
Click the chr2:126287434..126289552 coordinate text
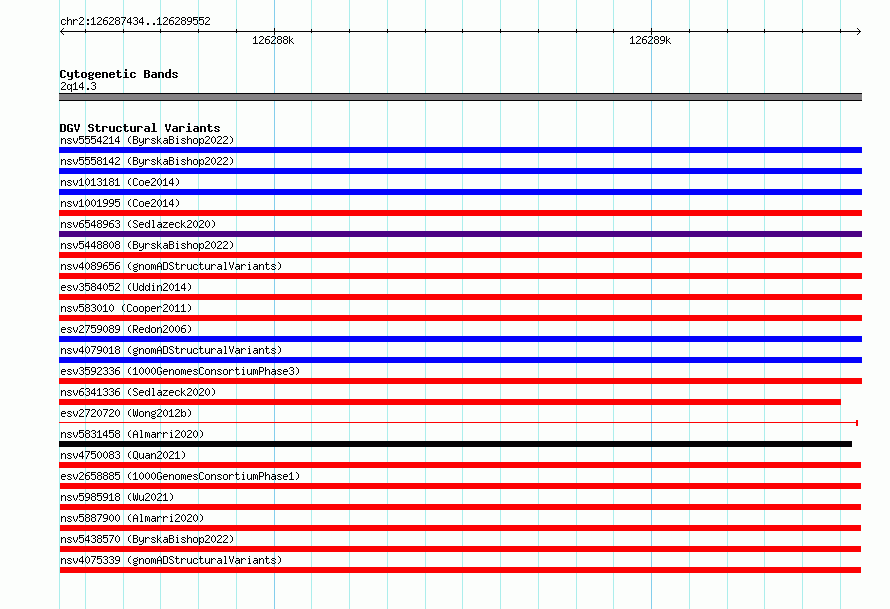point(135,21)
